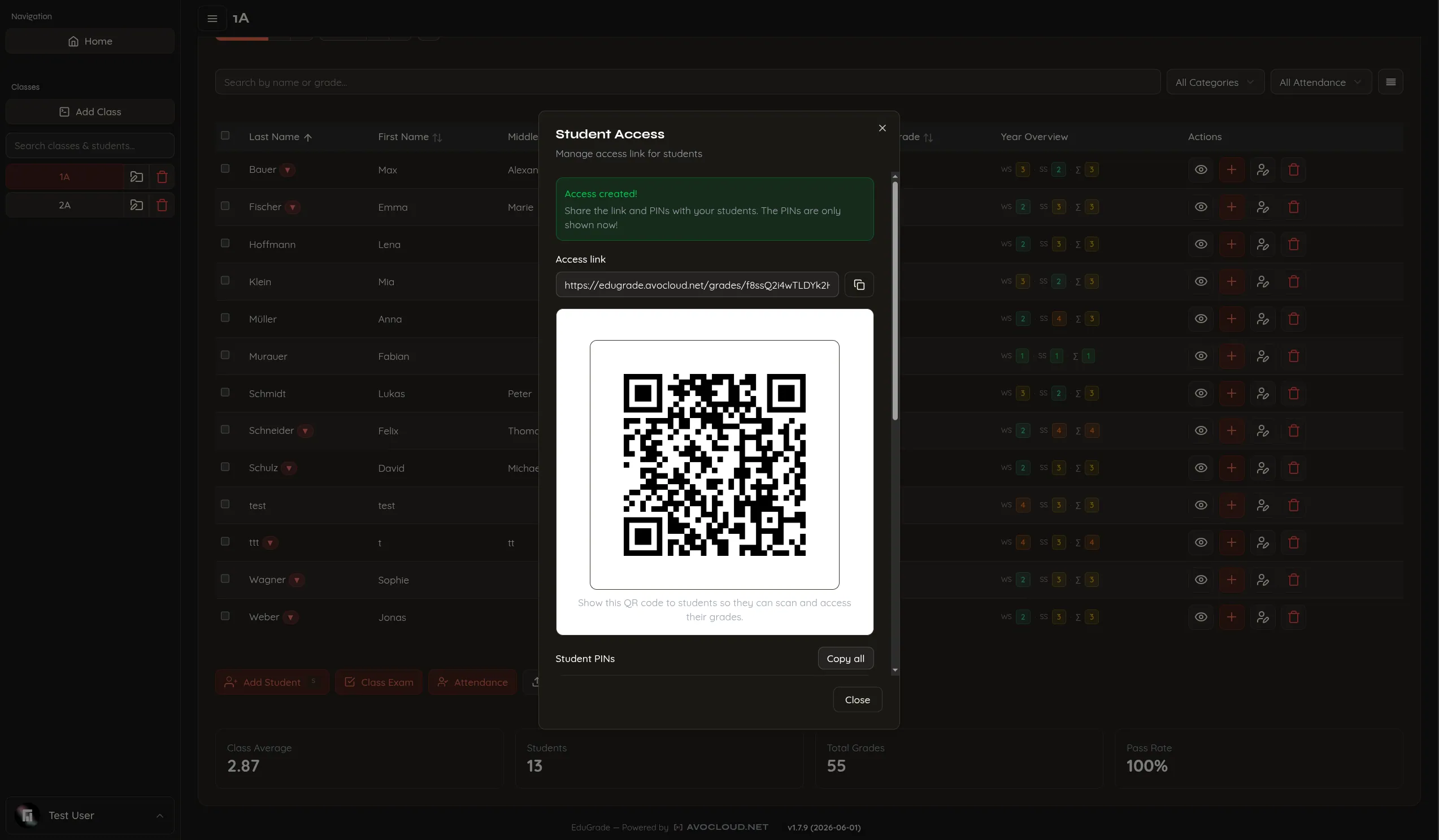This screenshot has height=840, width=1439.
Task: Edit student icon in Schmidt row
Action: 1263,393
